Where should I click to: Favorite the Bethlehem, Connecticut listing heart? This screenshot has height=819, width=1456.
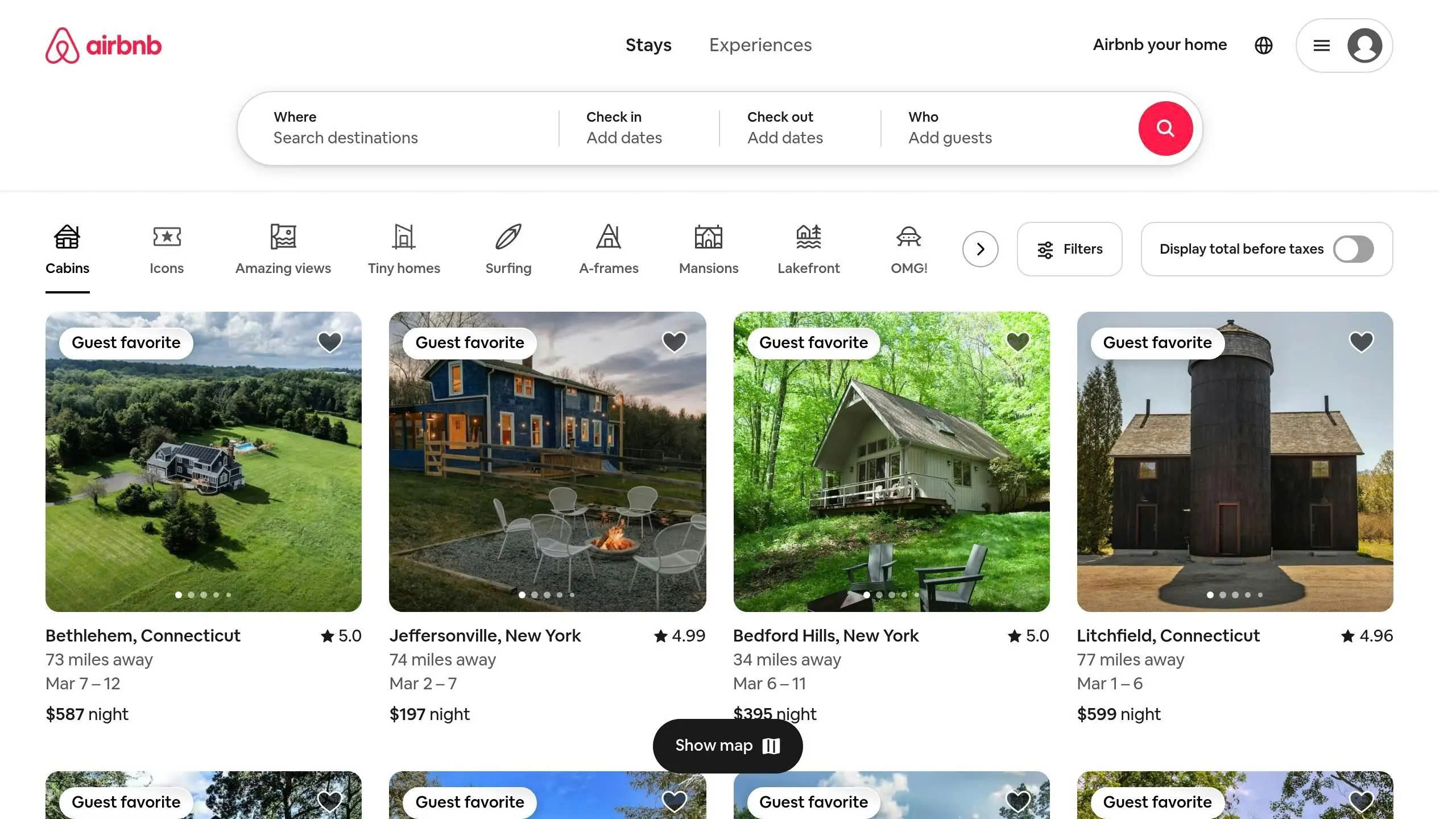[329, 342]
